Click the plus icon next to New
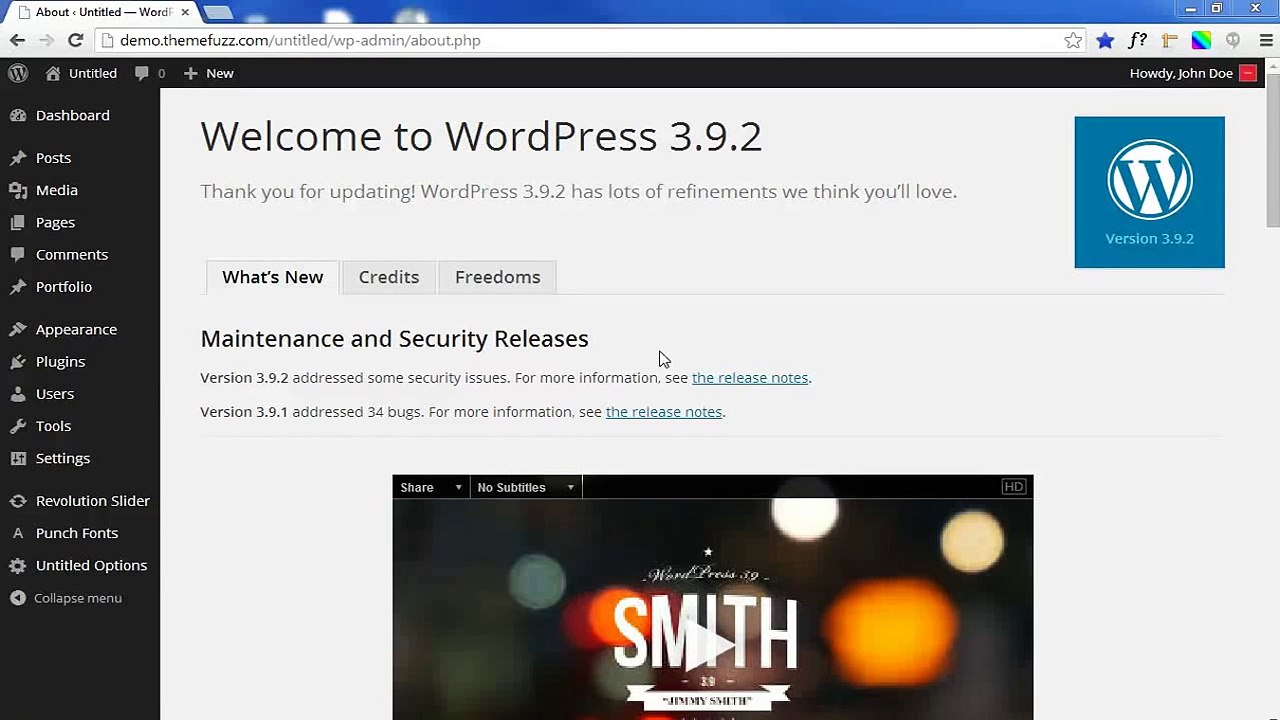 click(191, 73)
